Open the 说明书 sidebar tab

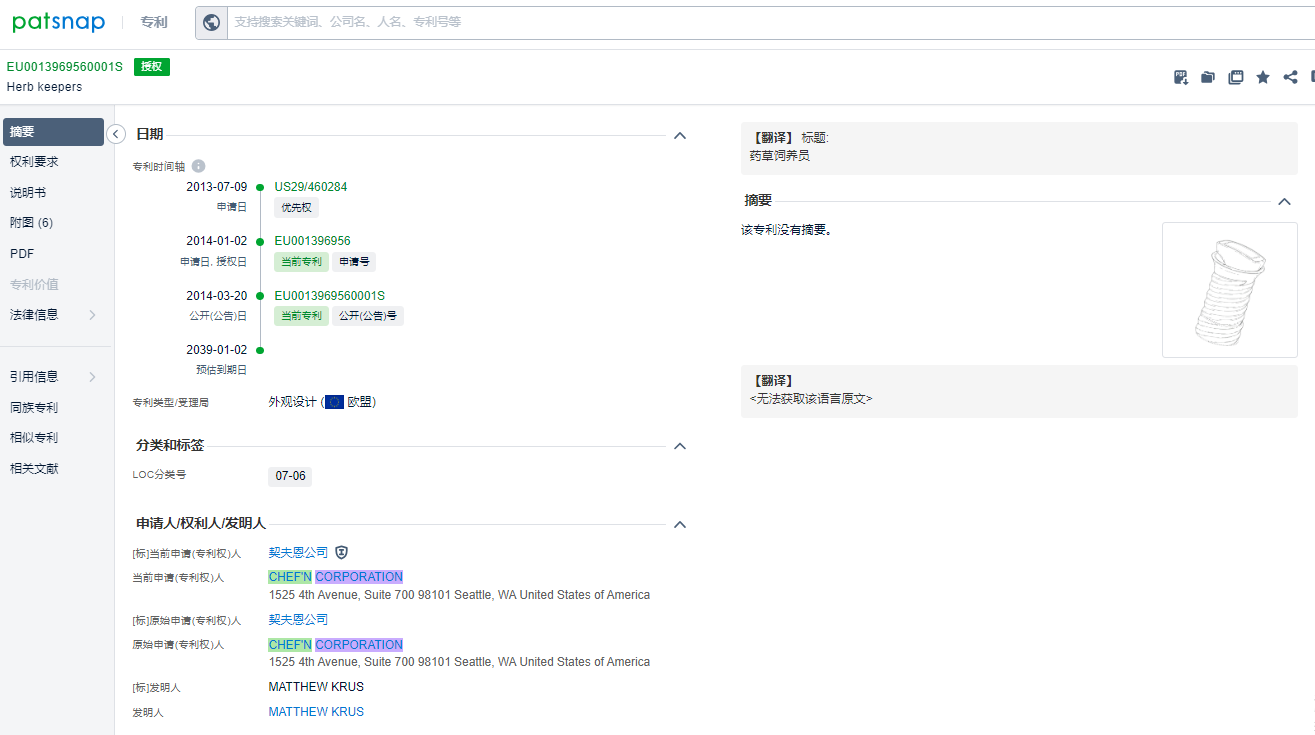(28, 193)
